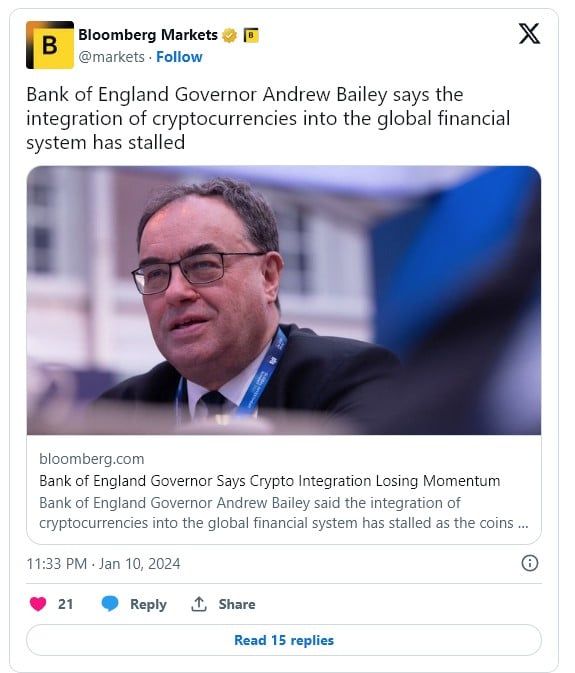This screenshot has height=673, width=575.
Task: Click the tweet text about Andrew Bailey
Action: pyautogui.click(x=268, y=118)
